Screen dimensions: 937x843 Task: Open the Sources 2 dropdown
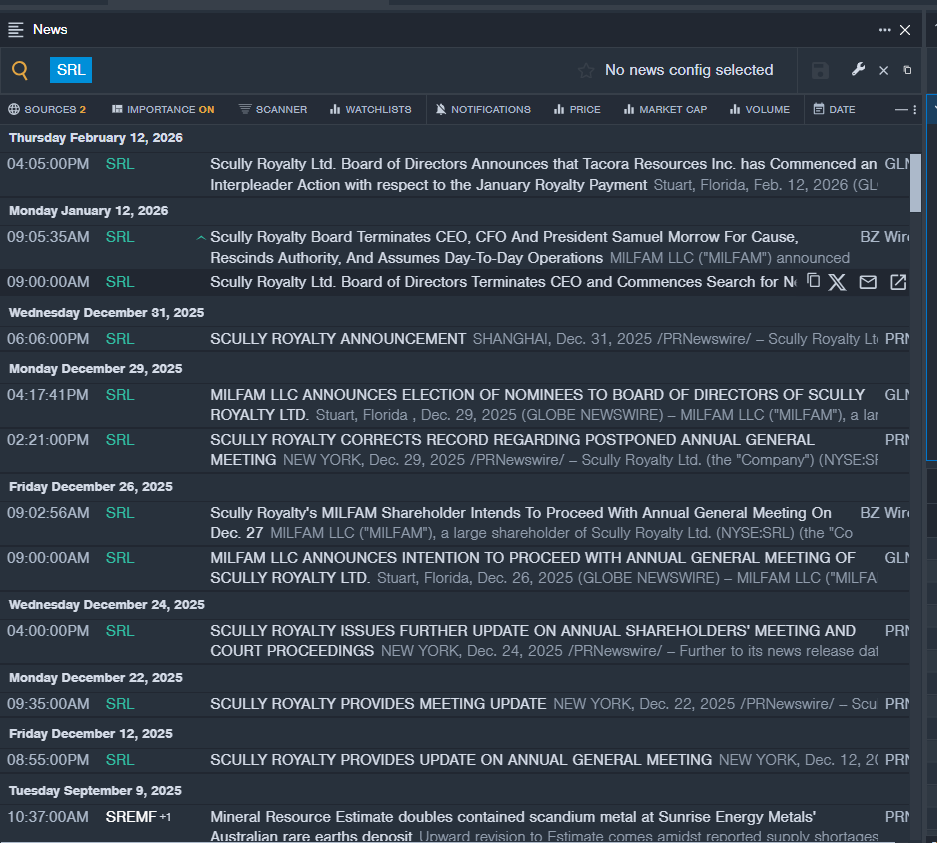click(x=47, y=109)
